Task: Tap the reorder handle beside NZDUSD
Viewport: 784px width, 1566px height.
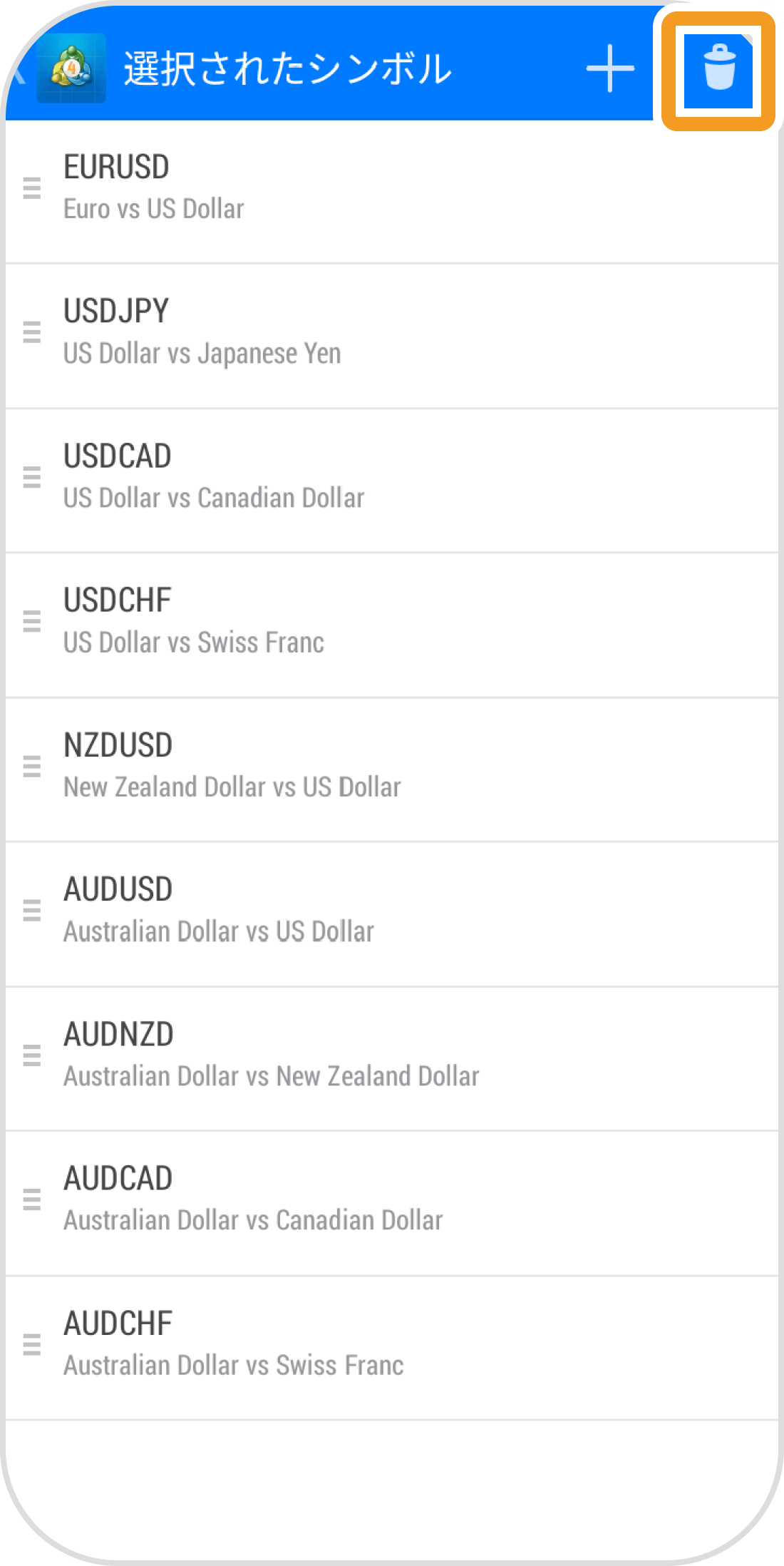Action: pos(32,766)
